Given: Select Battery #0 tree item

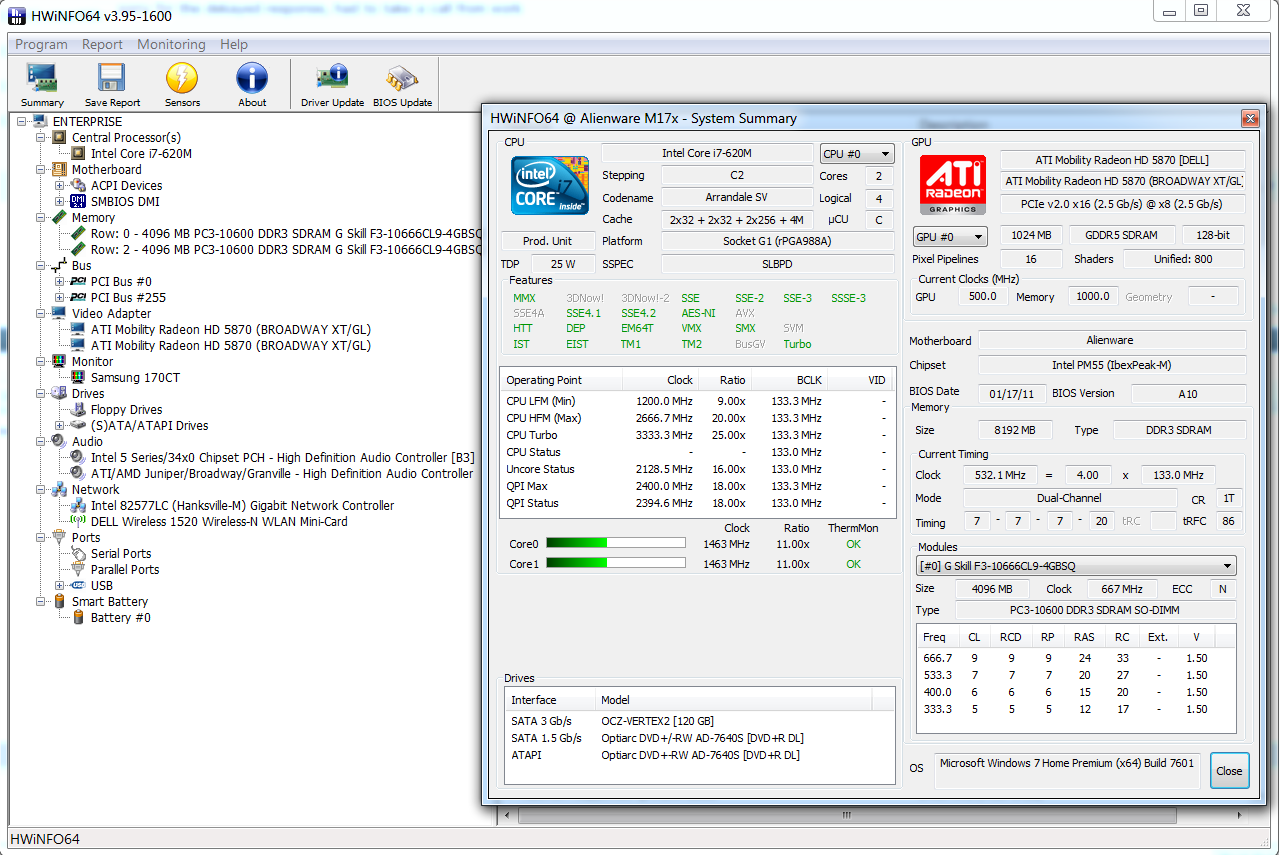Looking at the screenshot, I should point(120,617).
